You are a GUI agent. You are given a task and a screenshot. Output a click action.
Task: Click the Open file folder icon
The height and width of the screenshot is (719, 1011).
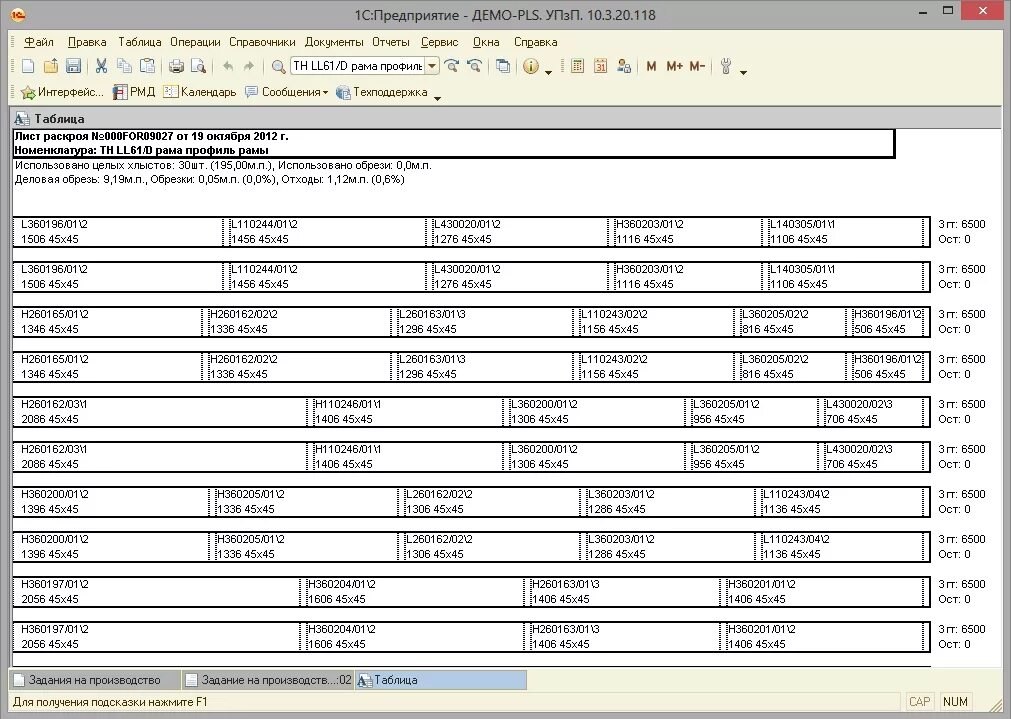pos(51,66)
